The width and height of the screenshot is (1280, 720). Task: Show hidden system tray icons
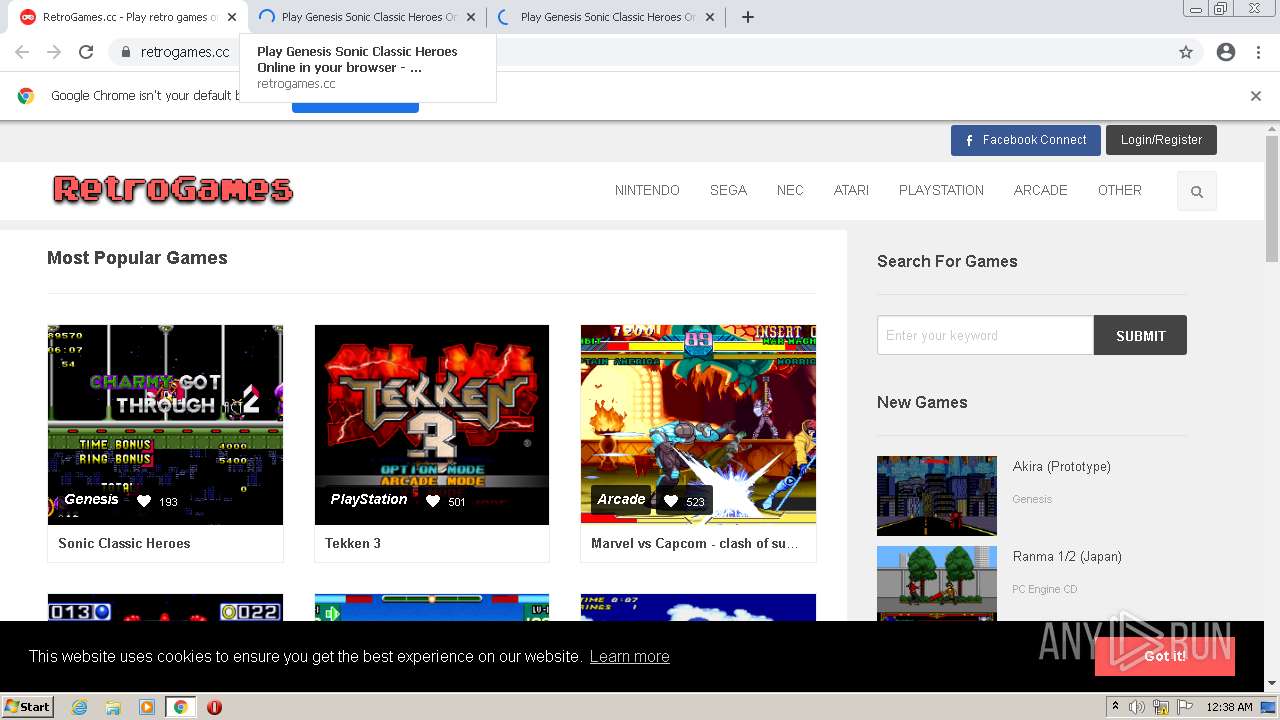[1115, 707]
